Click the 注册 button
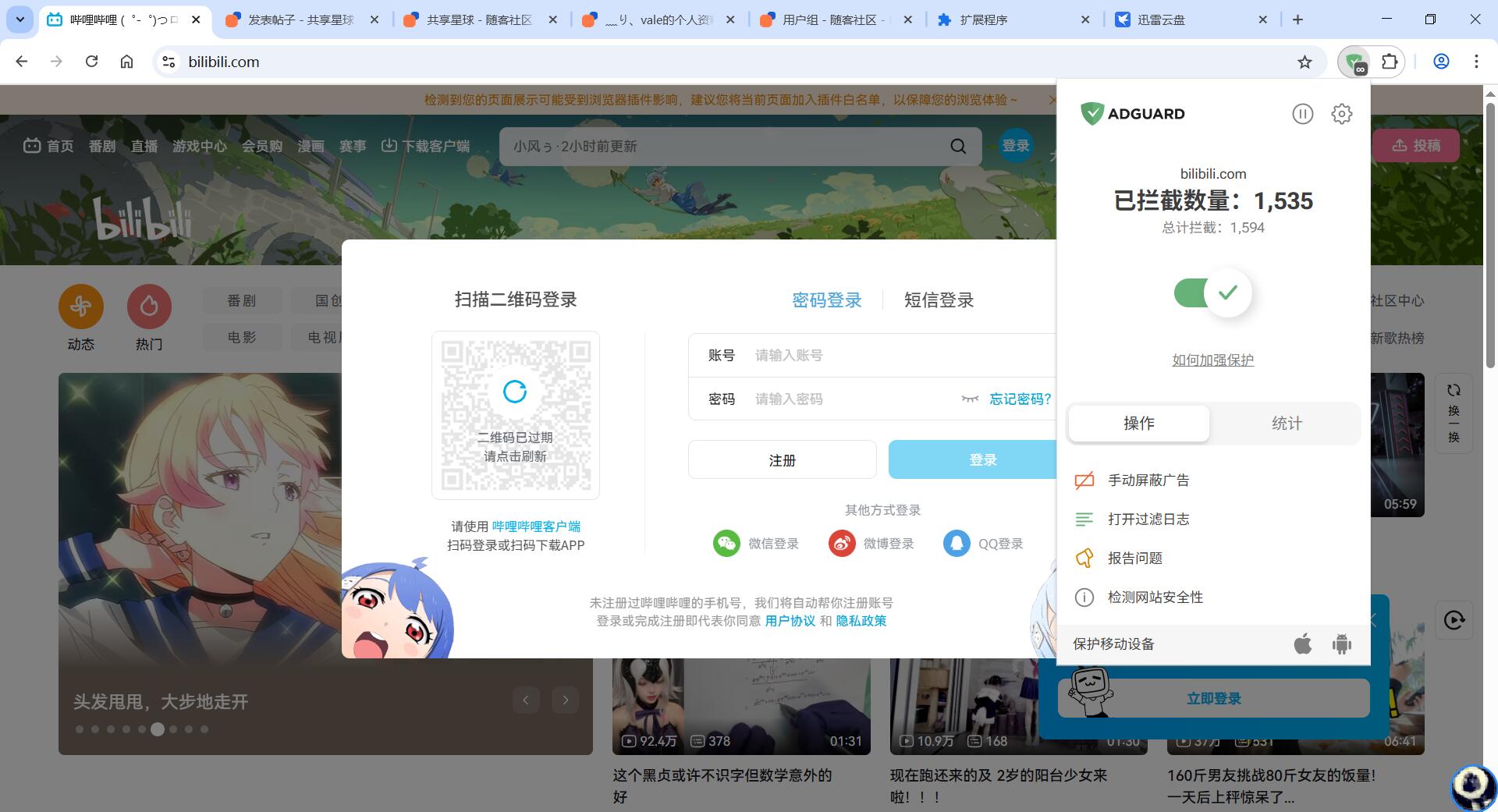The width and height of the screenshot is (1498, 812). click(783, 460)
